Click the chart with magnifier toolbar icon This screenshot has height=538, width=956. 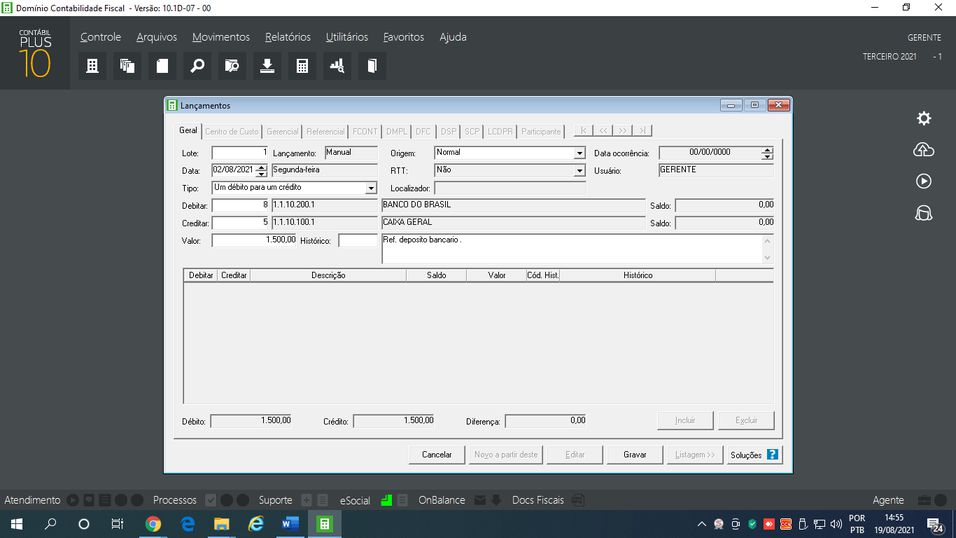tap(337, 66)
